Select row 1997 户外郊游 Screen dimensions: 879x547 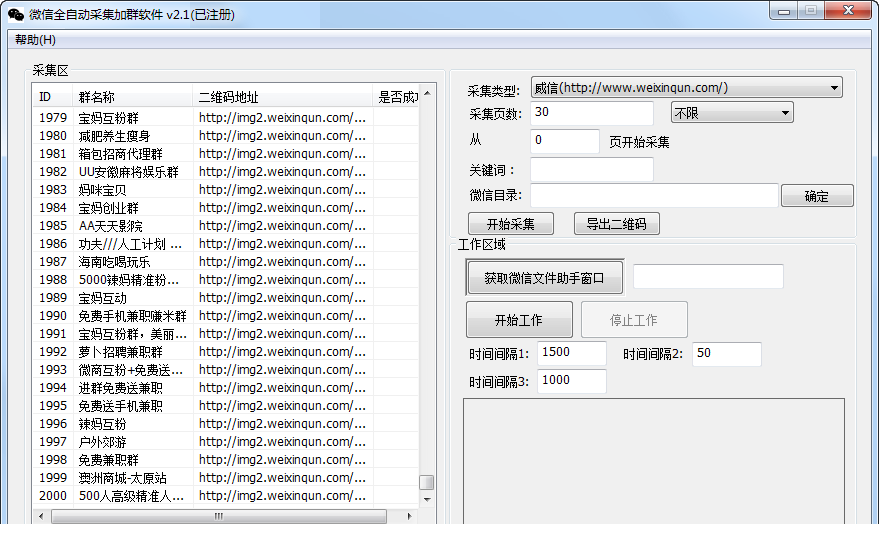pos(225,442)
